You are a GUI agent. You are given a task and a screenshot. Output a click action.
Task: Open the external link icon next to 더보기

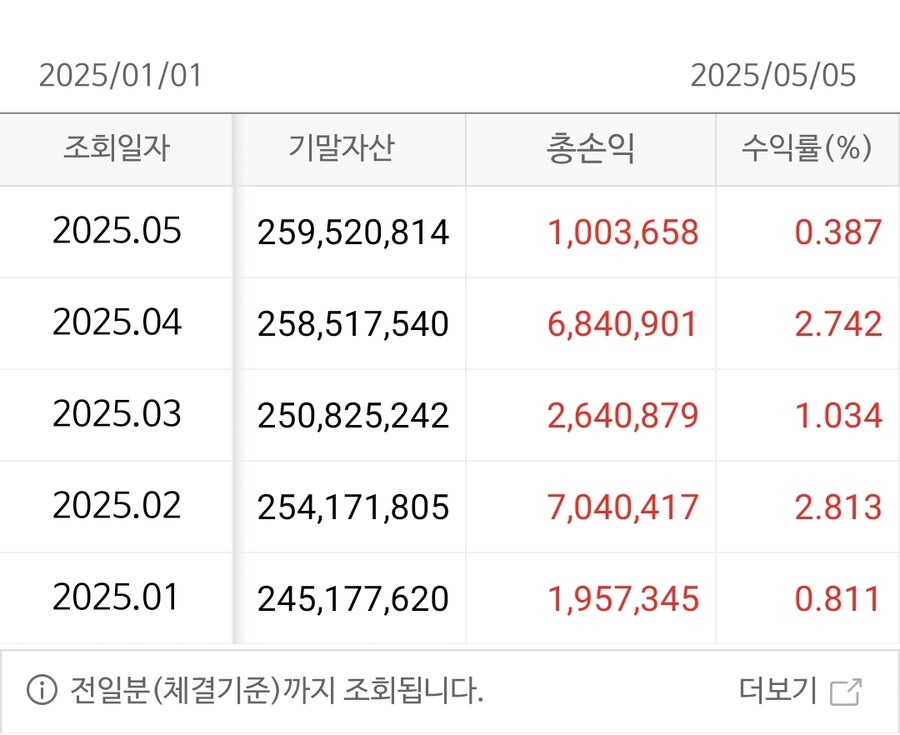click(846, 691)
